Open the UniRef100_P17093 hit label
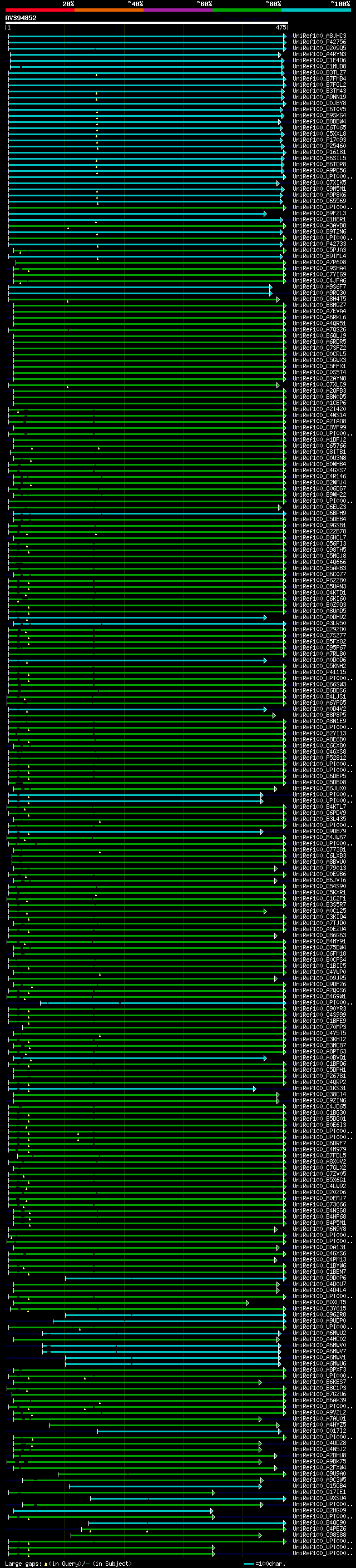Screen dimensions: 356x1568 pos(319,140)
